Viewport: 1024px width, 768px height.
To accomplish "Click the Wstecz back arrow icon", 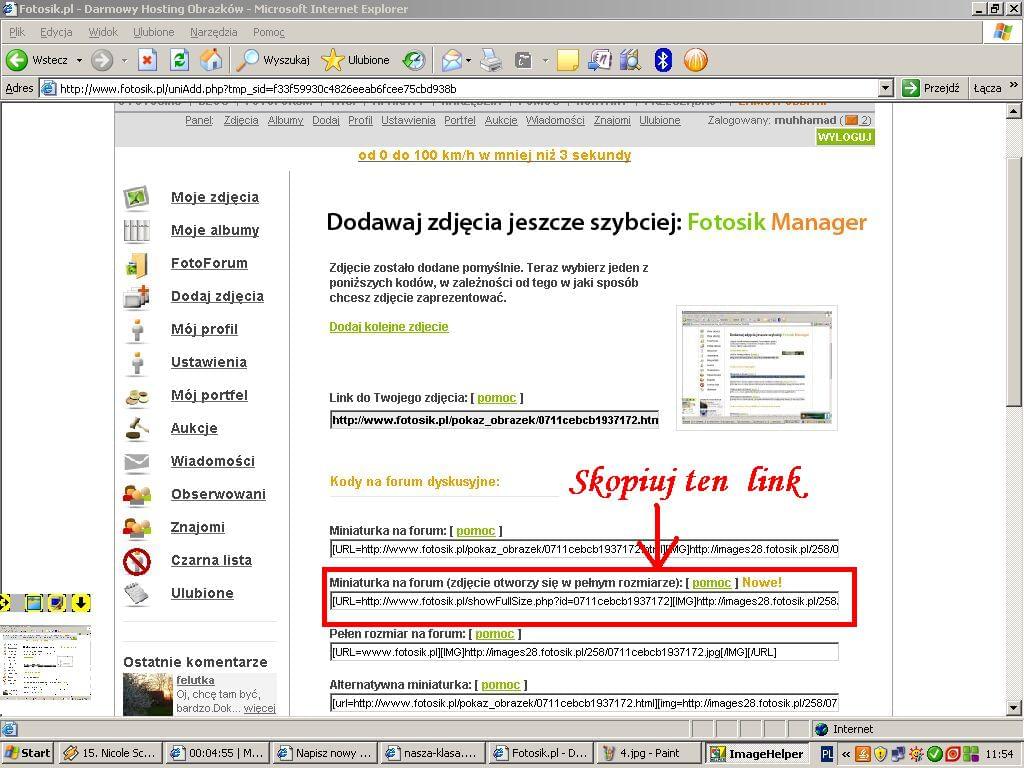I will coord(17,60).
